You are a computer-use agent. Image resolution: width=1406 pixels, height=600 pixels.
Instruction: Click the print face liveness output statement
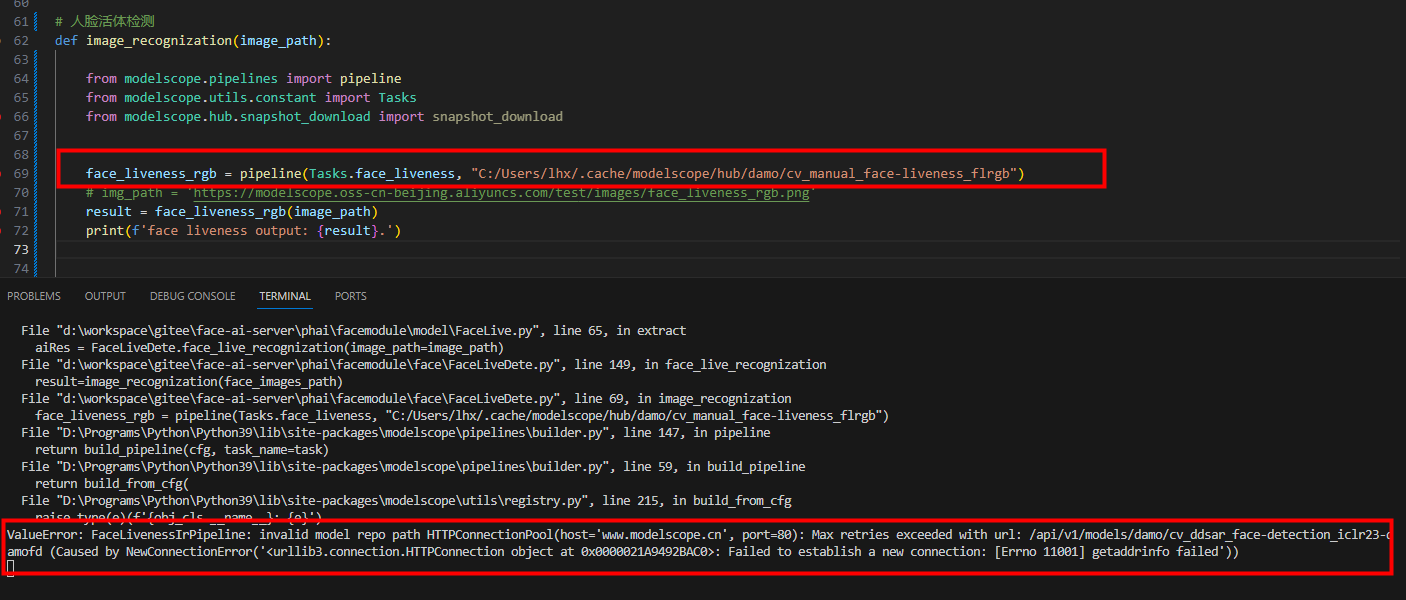coord(243,231)
